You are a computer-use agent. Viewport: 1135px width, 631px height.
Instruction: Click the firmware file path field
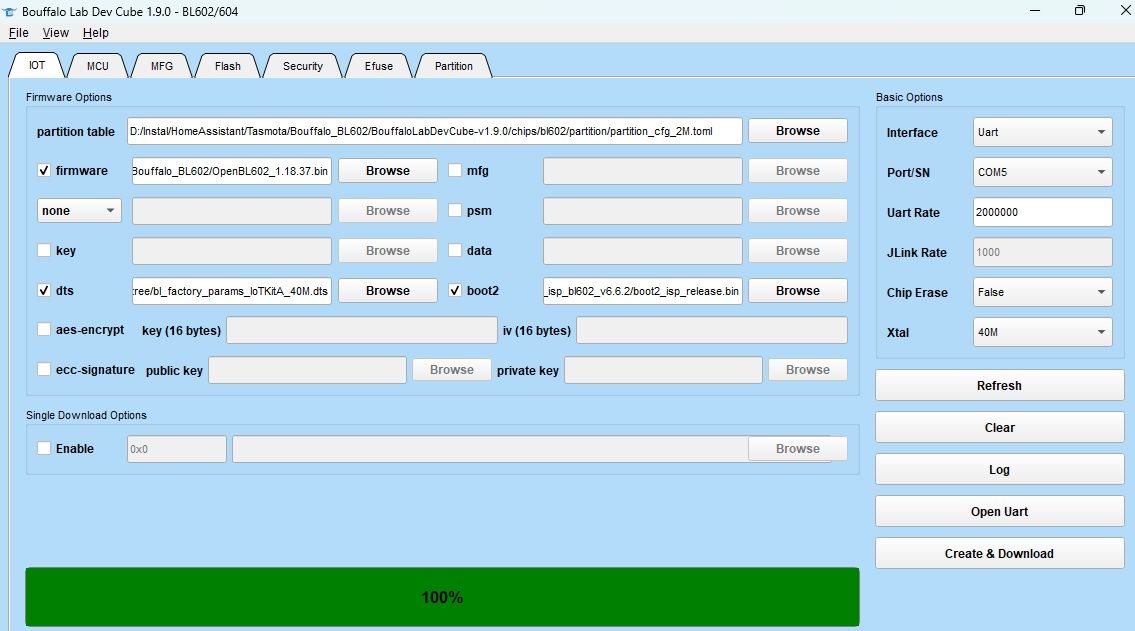[x=232, y=171]
